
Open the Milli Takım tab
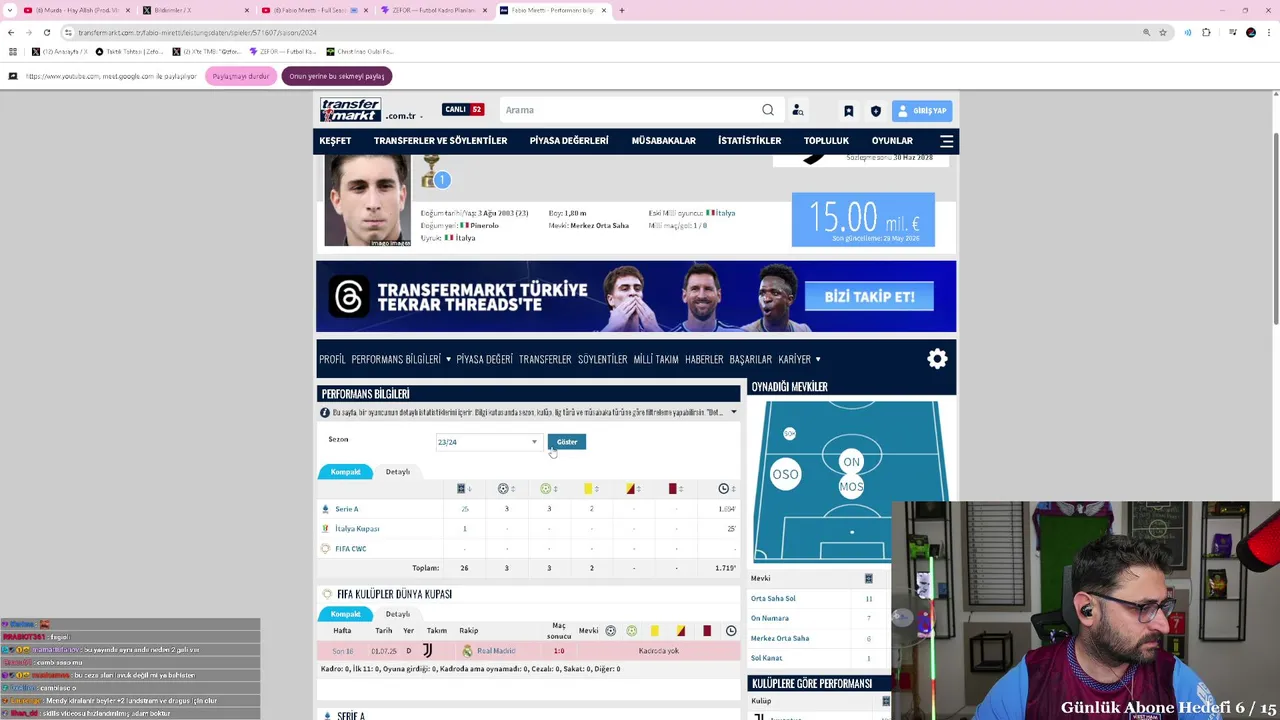pyautogui.click(x=656, y=360)
